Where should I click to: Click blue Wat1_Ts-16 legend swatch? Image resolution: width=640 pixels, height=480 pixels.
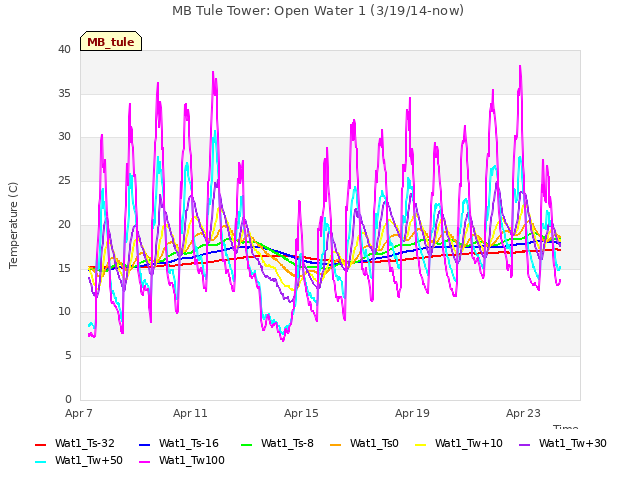(x=145, y=444)
